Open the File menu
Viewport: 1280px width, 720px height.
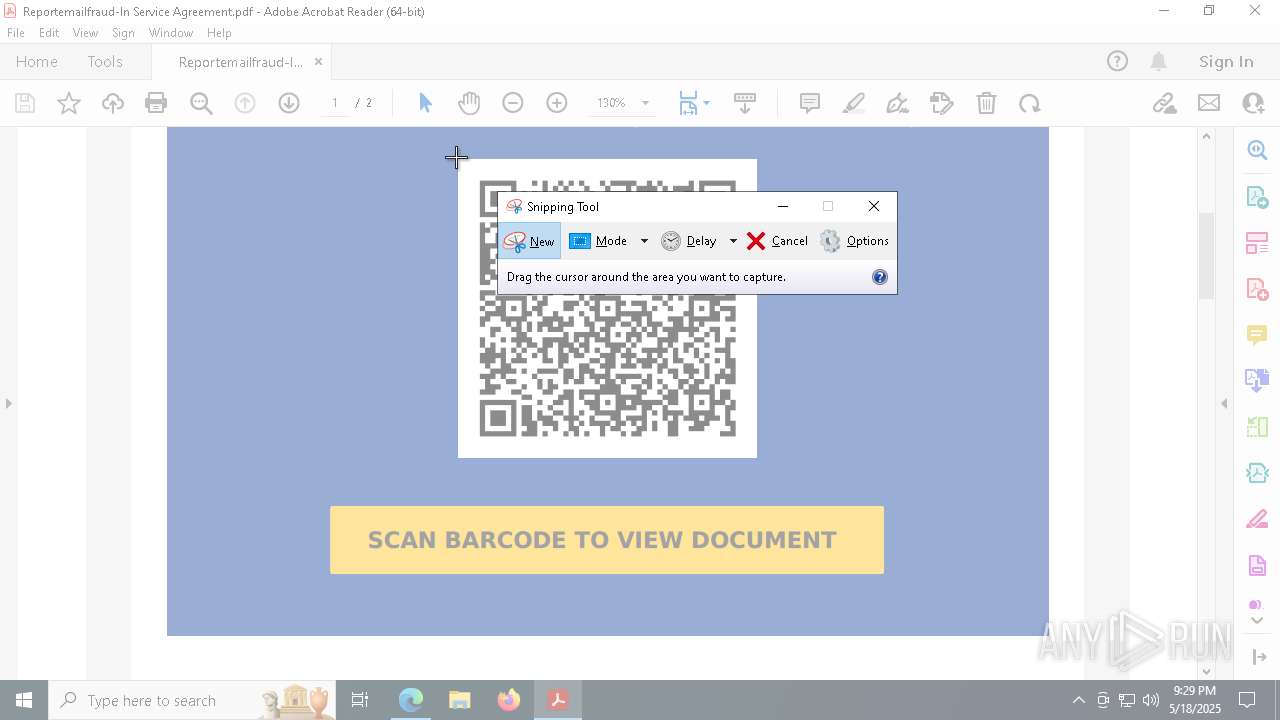point(16,33)
